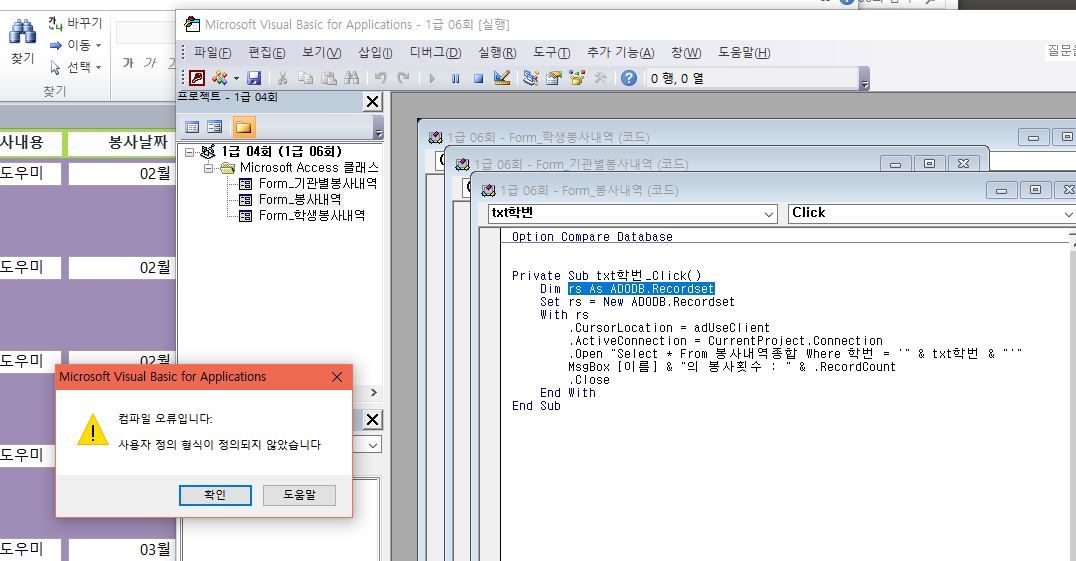Open the 도구(T) menu
The image size is (1076, 561).
coord(551,53)
